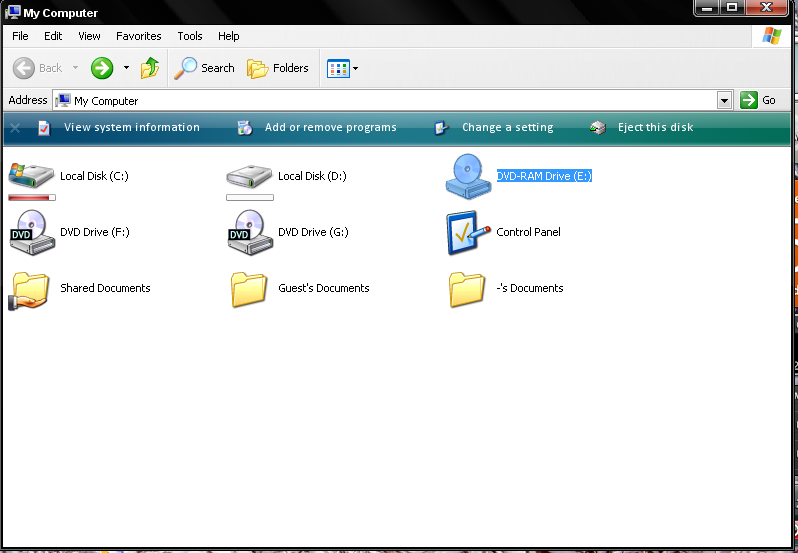Select the -'s Documents folder icon

pos(467,289)
